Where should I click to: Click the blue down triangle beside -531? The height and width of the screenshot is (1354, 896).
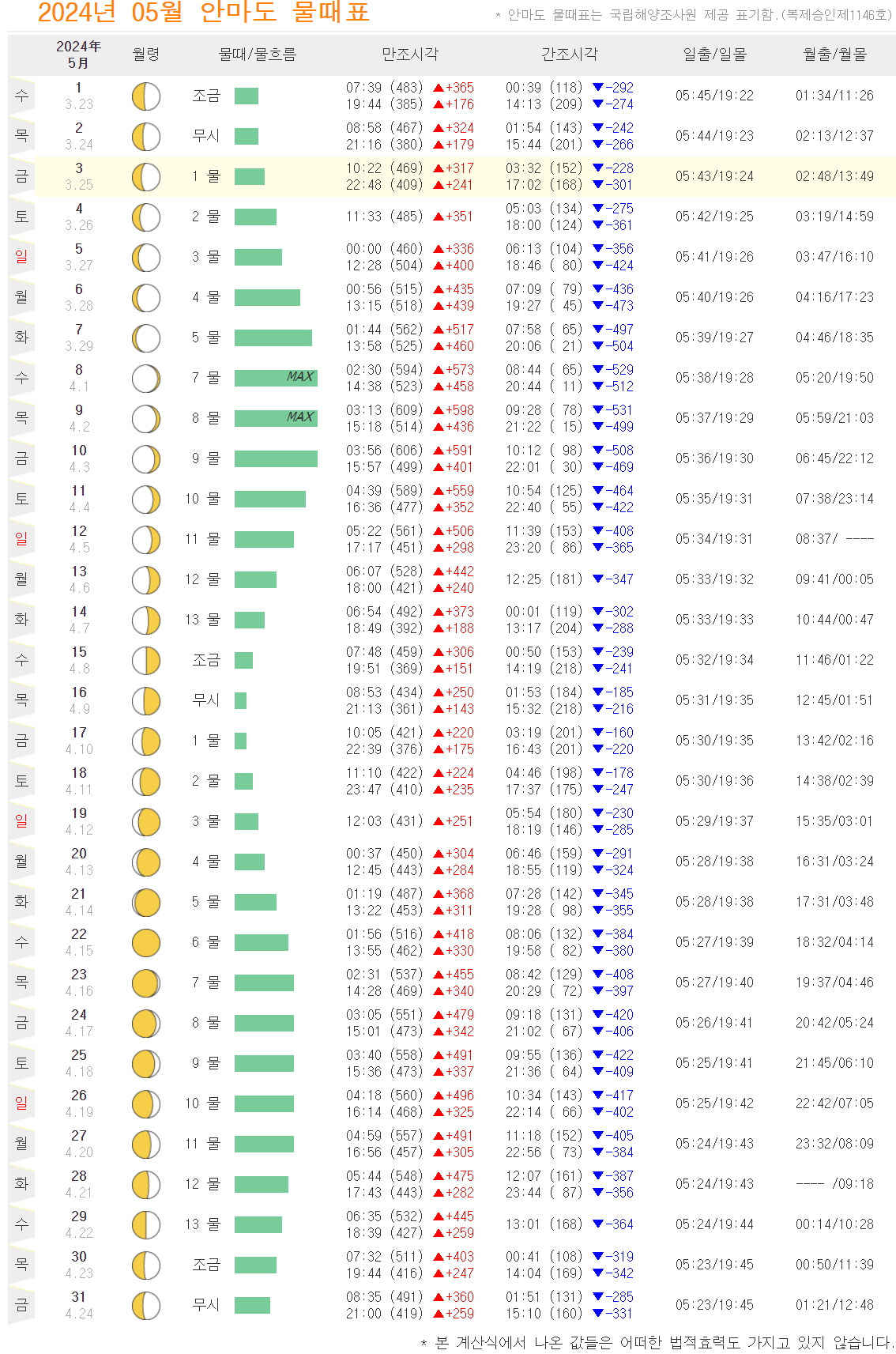coord(598,410)
